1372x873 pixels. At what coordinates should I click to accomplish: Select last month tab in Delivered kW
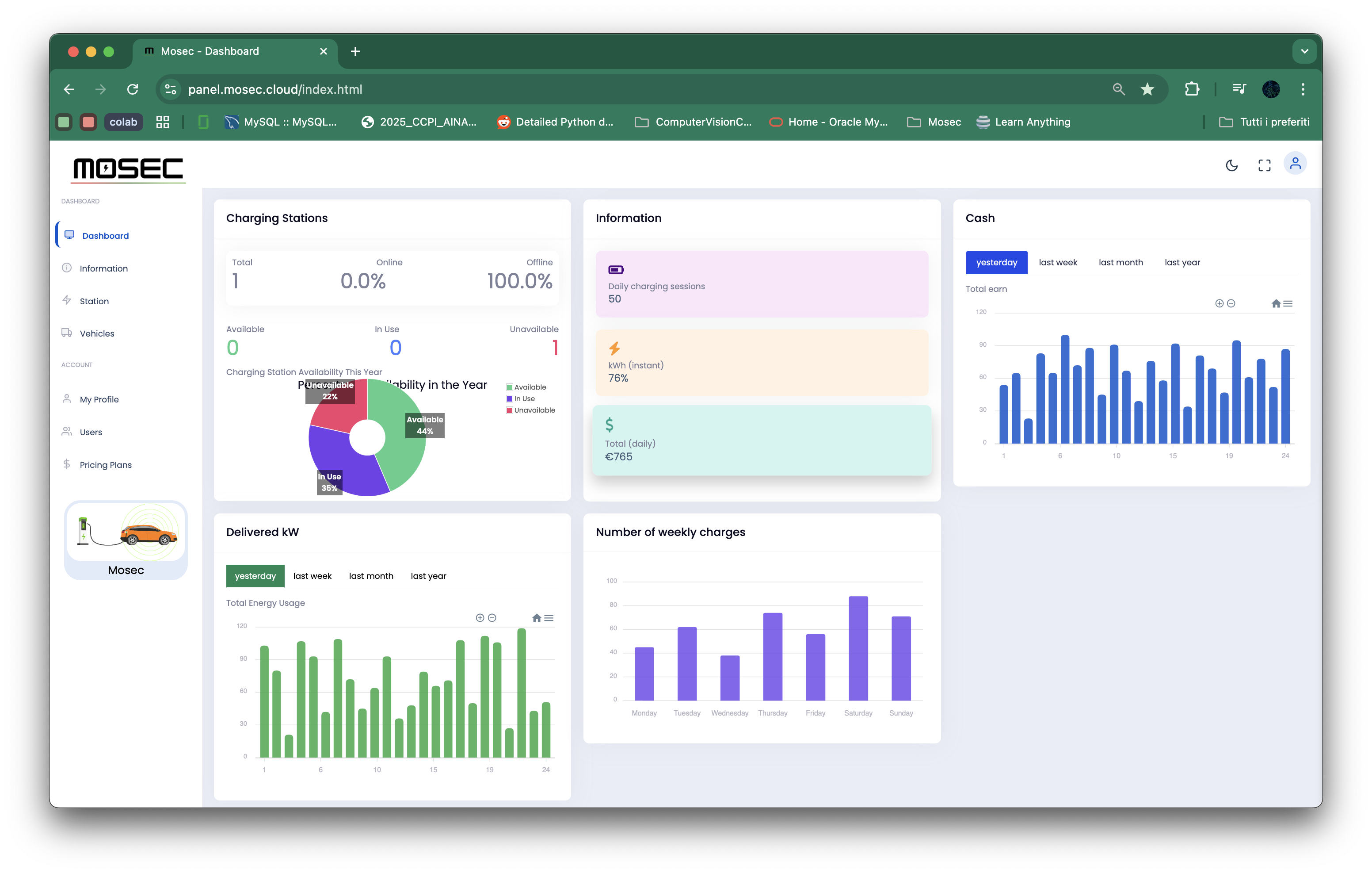pyautogui.click(x=371, y=576)
